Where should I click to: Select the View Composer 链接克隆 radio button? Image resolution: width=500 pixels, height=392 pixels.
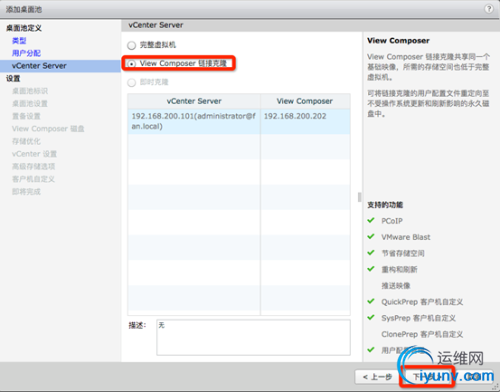click(132, 64)
